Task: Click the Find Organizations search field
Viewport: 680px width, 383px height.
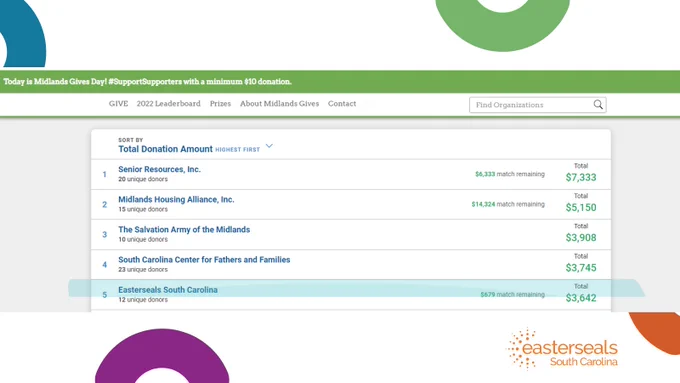Action: point(537,105)
